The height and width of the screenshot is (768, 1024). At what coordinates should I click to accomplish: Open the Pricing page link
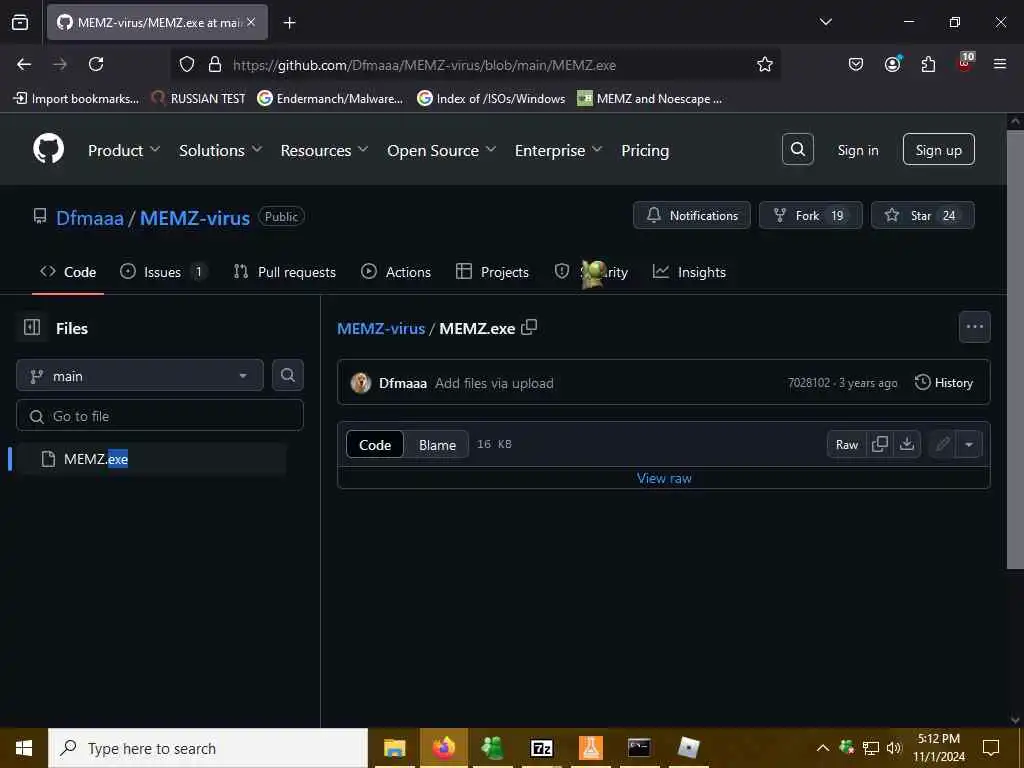645,150
